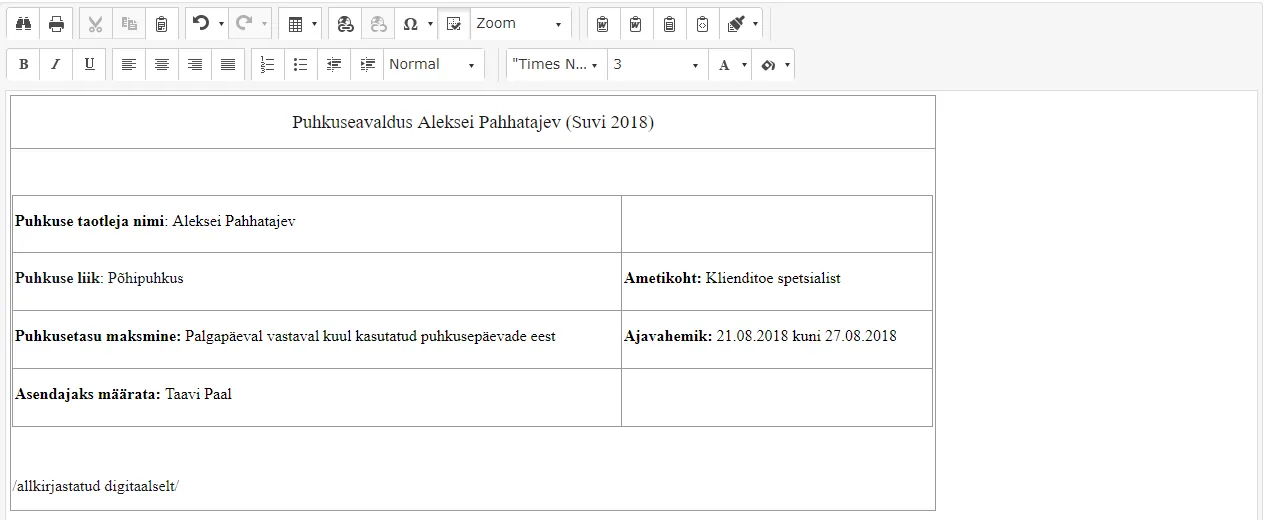1264x520 pixels.
Task: Open the Times New Roman font dropdown
Action: tap(556, 64)
